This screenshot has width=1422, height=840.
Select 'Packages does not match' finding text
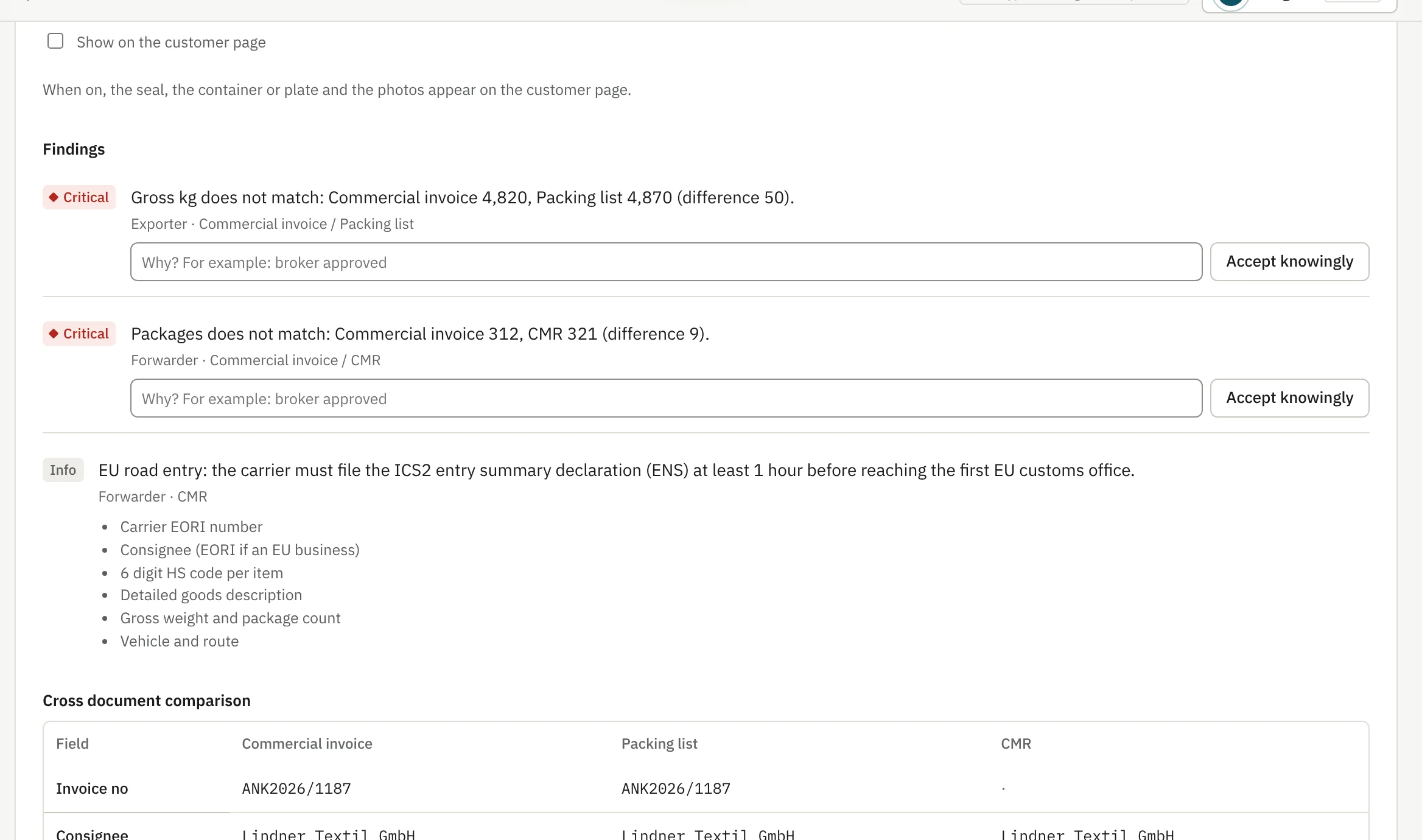tap(420, 334)
